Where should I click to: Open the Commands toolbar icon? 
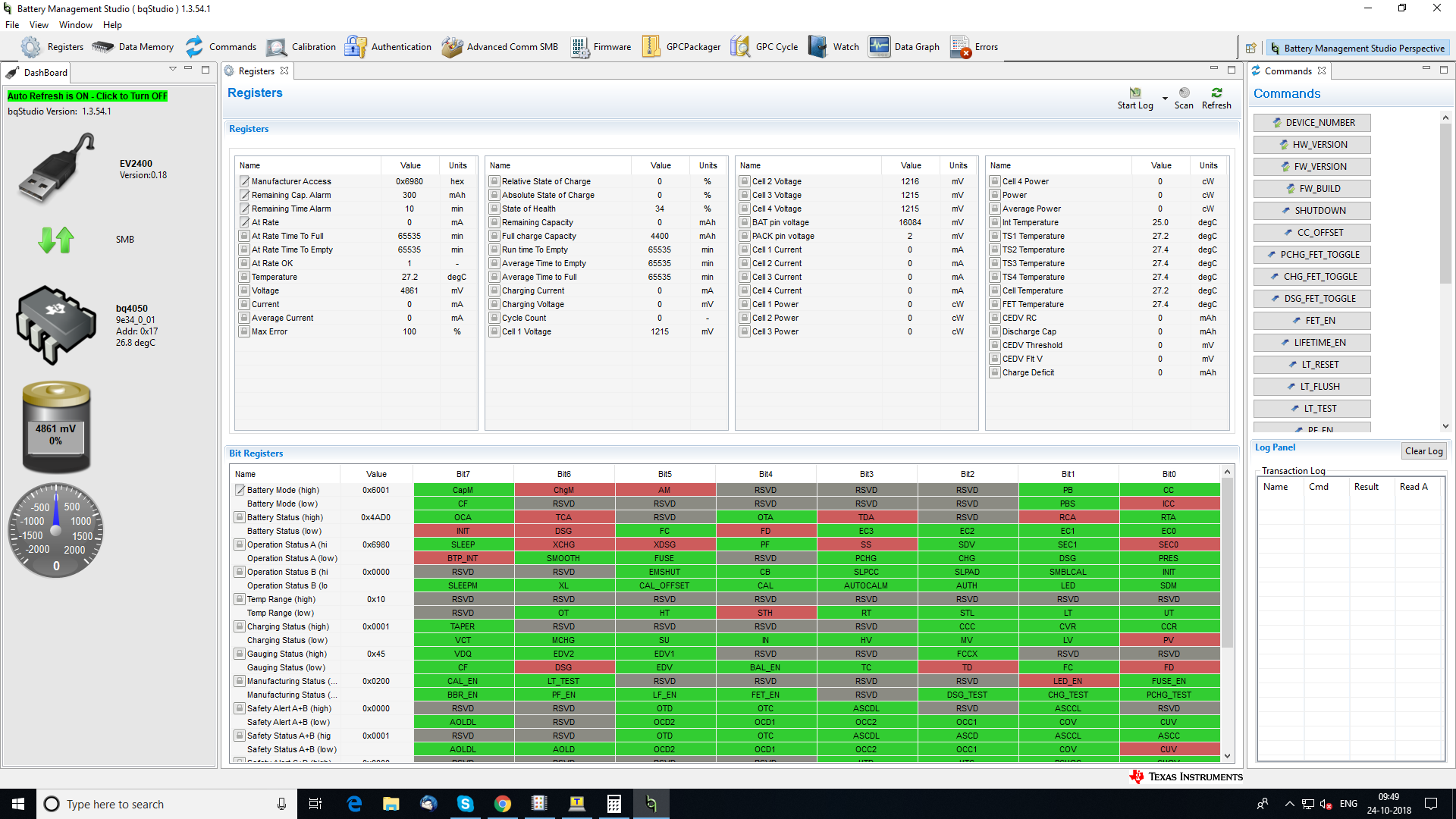pos(195,47)
